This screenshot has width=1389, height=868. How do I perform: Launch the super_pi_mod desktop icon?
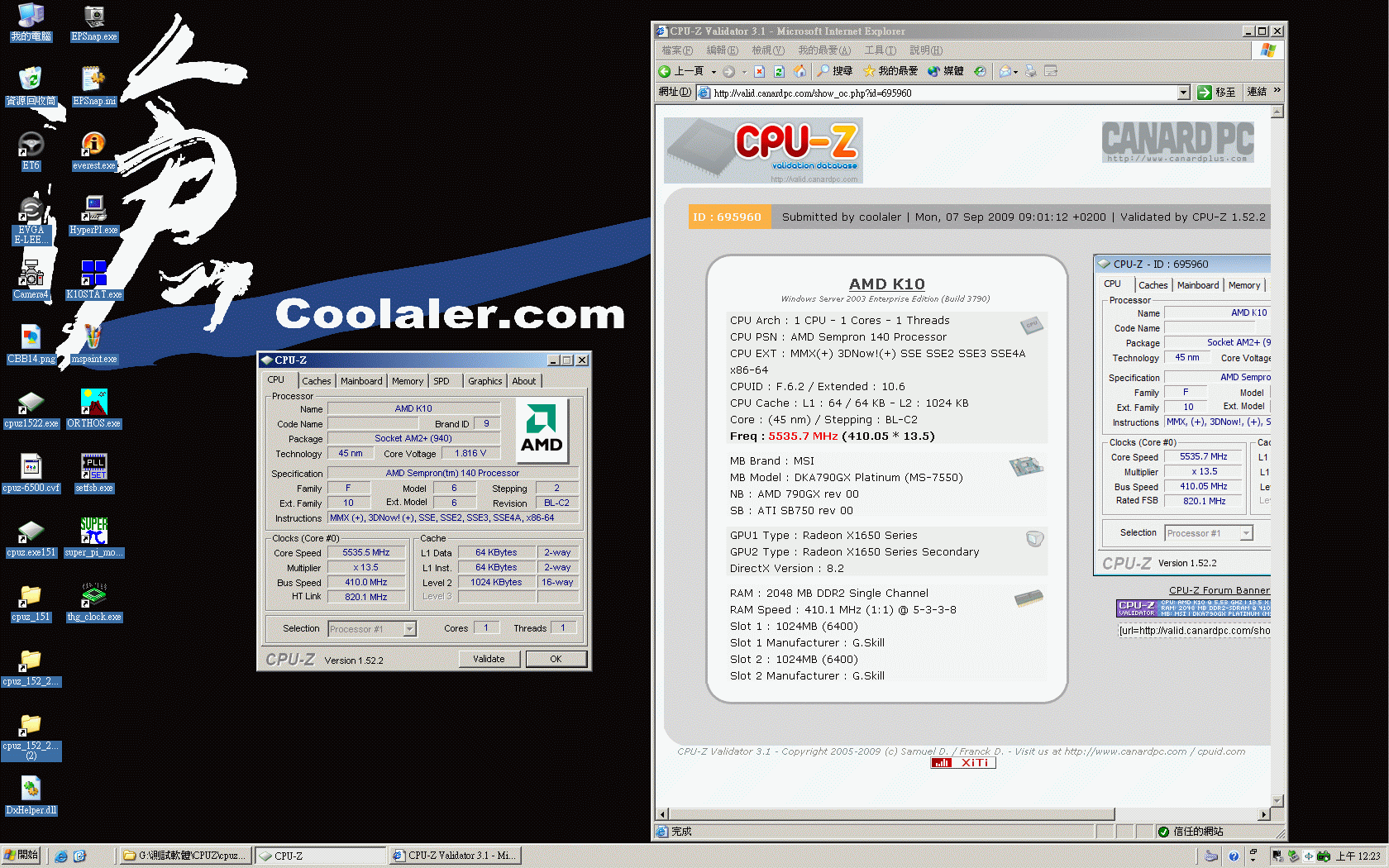[x=93, y=537]
